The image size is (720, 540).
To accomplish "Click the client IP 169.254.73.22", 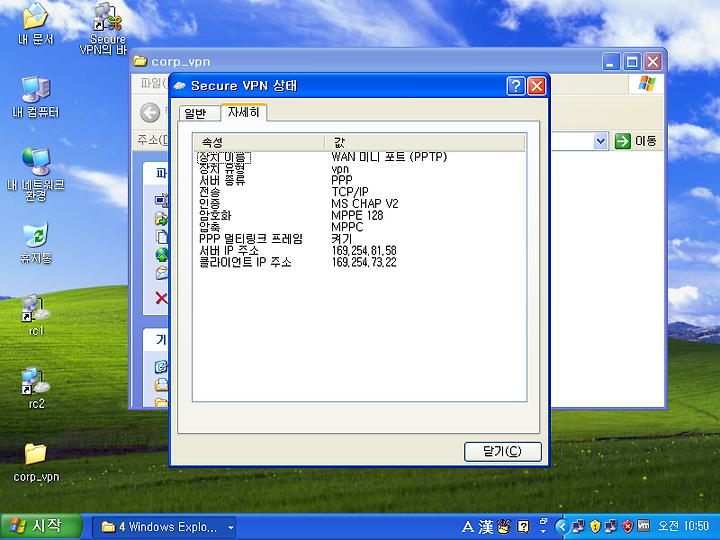I will [x=364, y=262].
